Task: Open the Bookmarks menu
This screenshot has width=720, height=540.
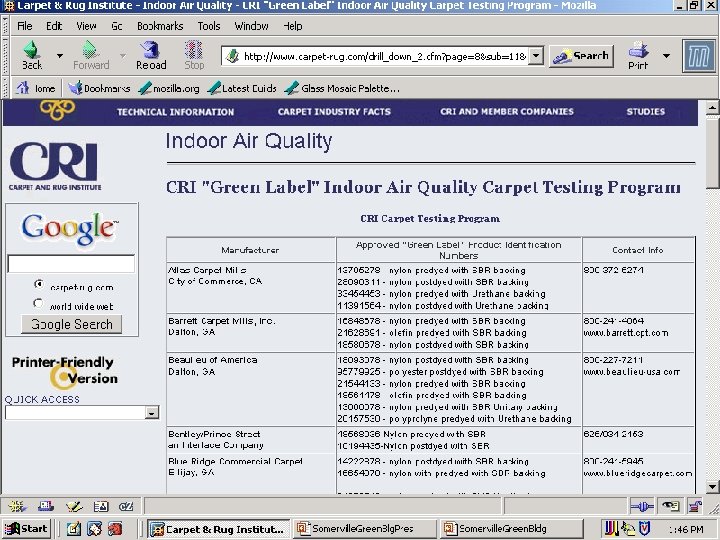Action: [x=160, y=26]
